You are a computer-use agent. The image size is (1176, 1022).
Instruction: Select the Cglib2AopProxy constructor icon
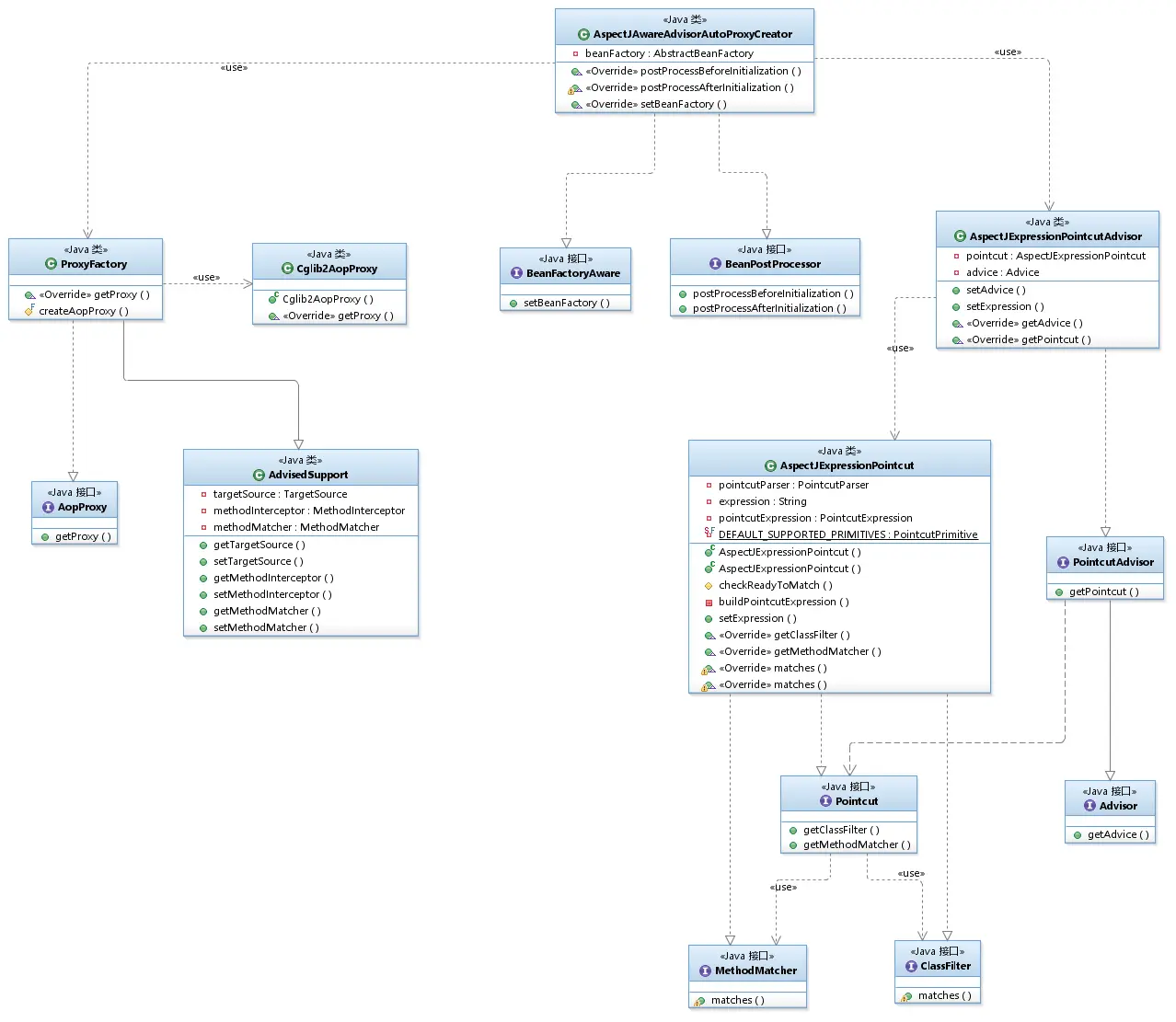tap(273, 299)
